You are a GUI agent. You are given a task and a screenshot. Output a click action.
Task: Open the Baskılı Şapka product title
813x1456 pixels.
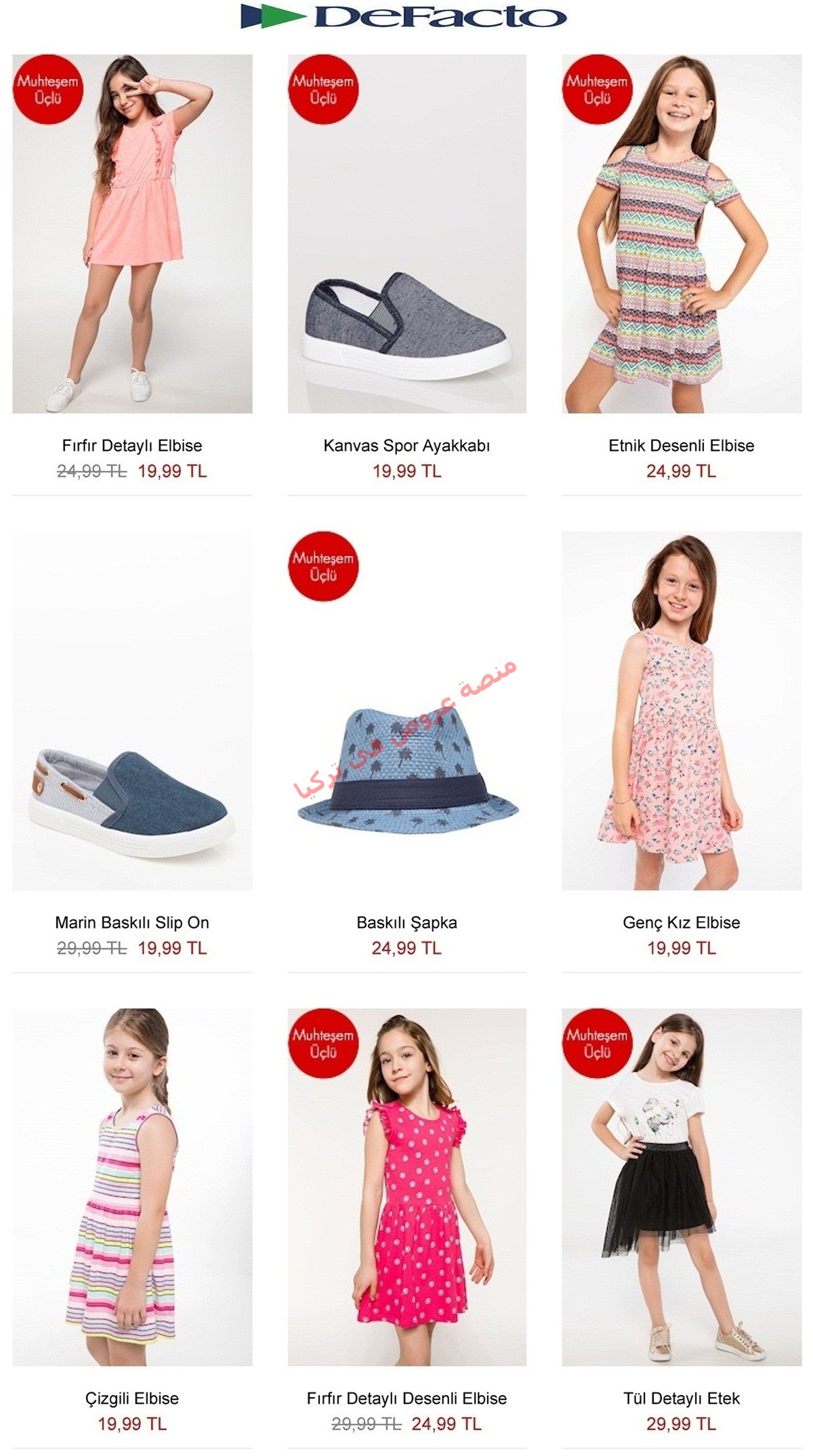tap(406, 922)
